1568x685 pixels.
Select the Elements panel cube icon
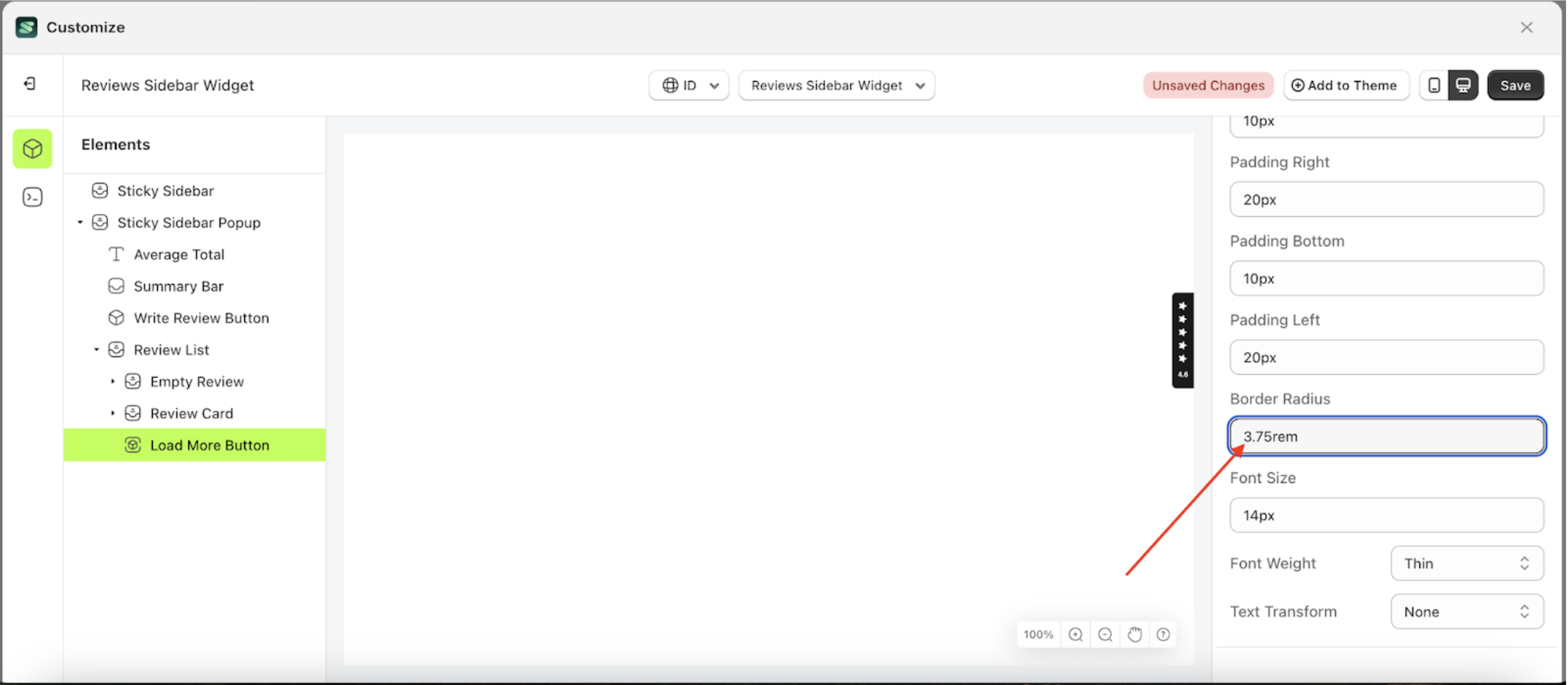coord(32,149)
